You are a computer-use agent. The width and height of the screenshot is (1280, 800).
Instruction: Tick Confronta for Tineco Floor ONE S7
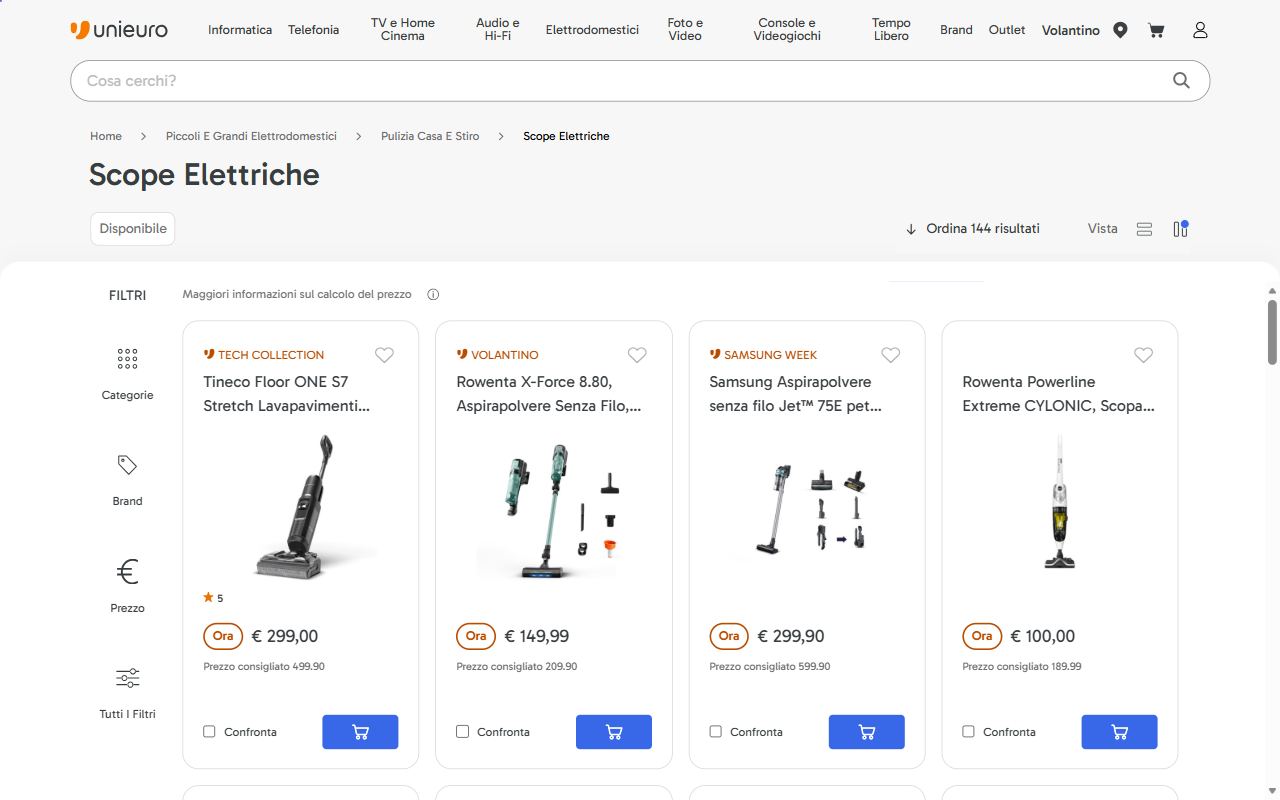[209, 732]
